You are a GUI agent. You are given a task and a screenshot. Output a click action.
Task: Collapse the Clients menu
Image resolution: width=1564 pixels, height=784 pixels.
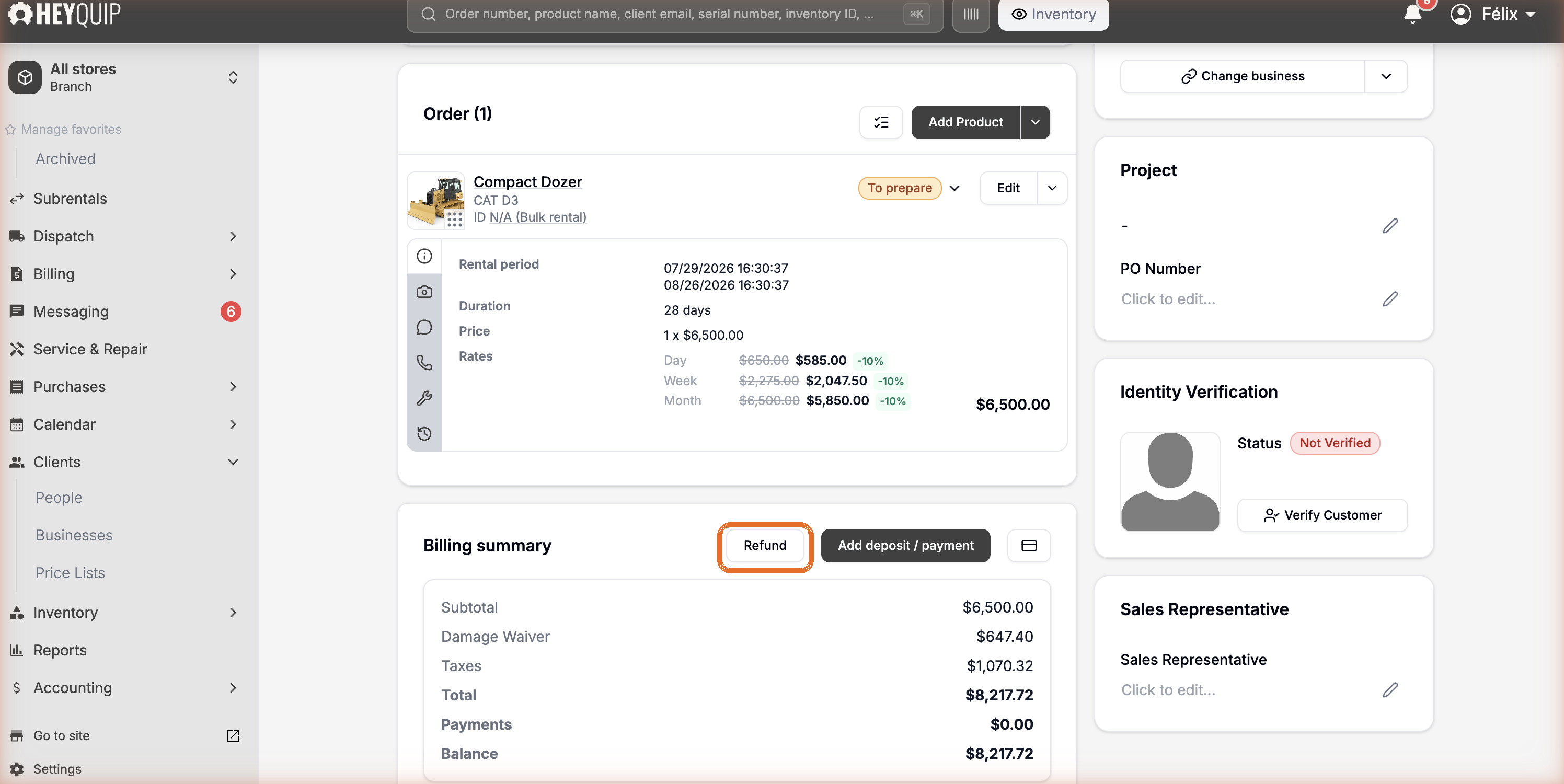click(124, 462)
